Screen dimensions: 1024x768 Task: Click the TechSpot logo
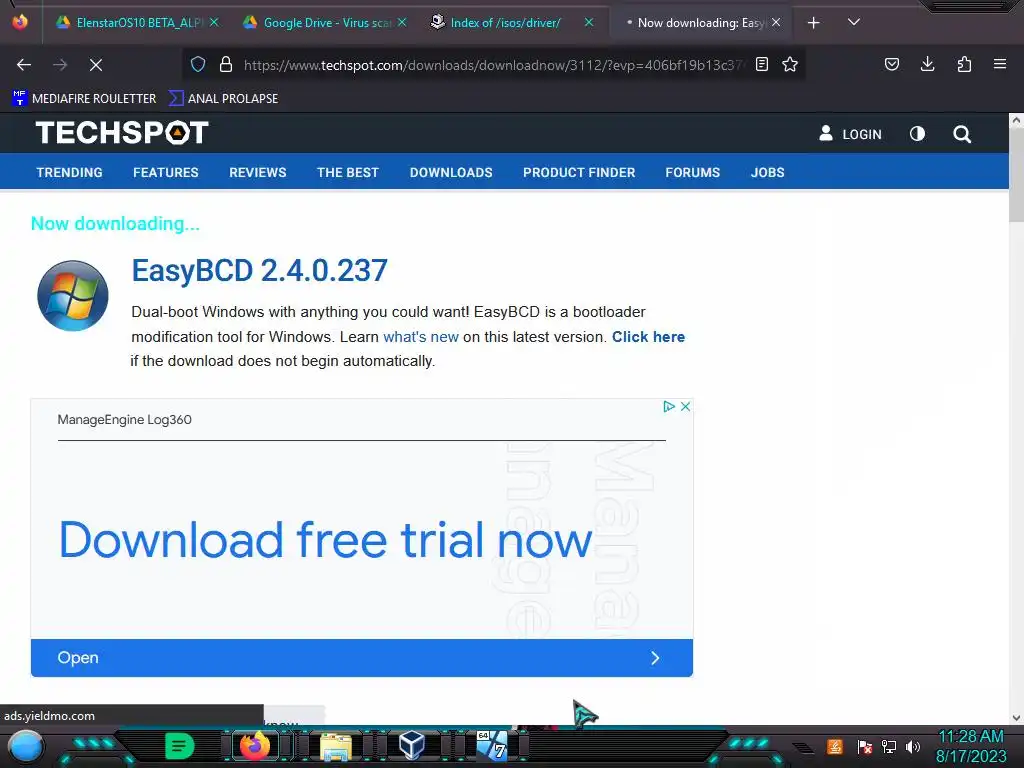click(122, 133)
